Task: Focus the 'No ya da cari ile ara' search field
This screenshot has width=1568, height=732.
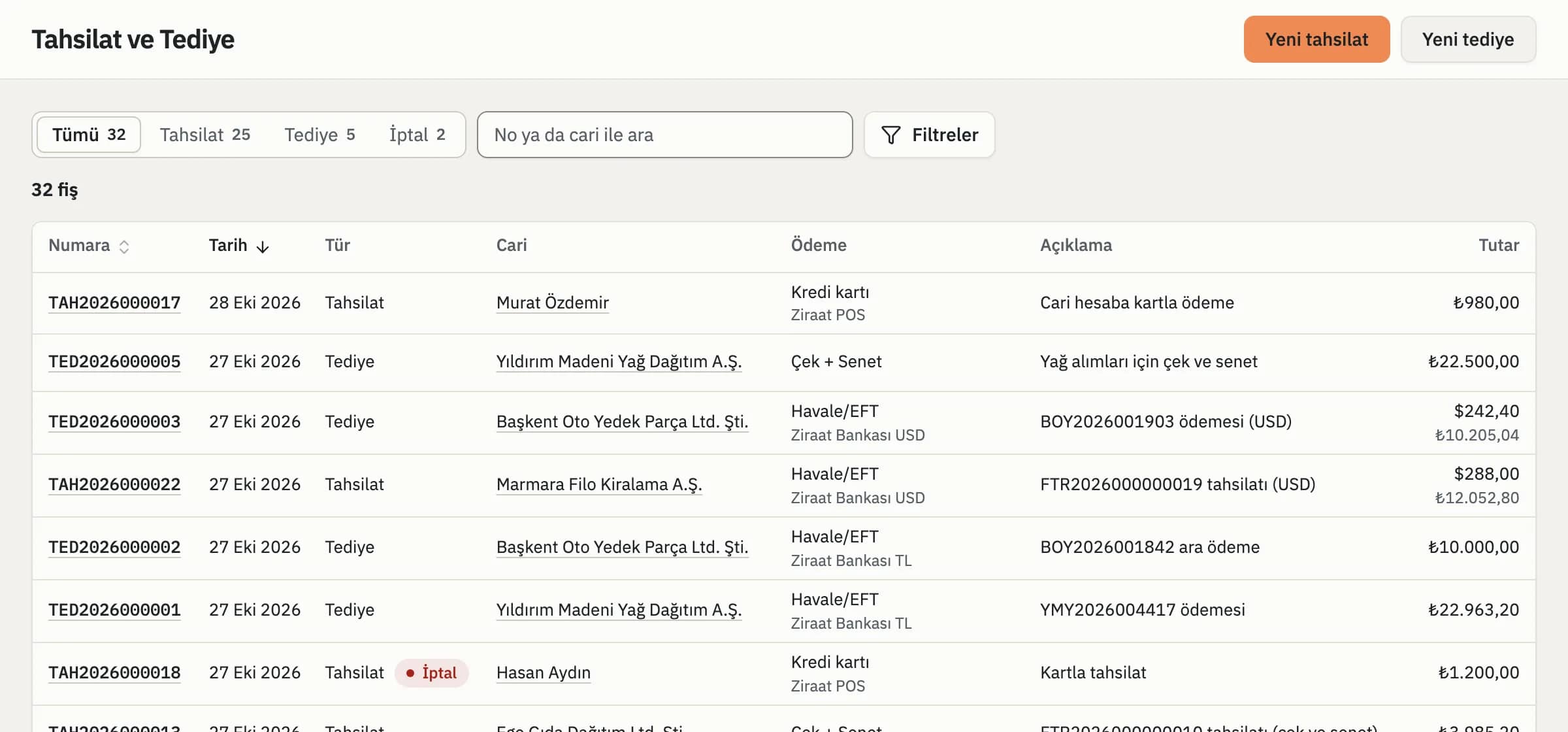Action: click(664, 135)
